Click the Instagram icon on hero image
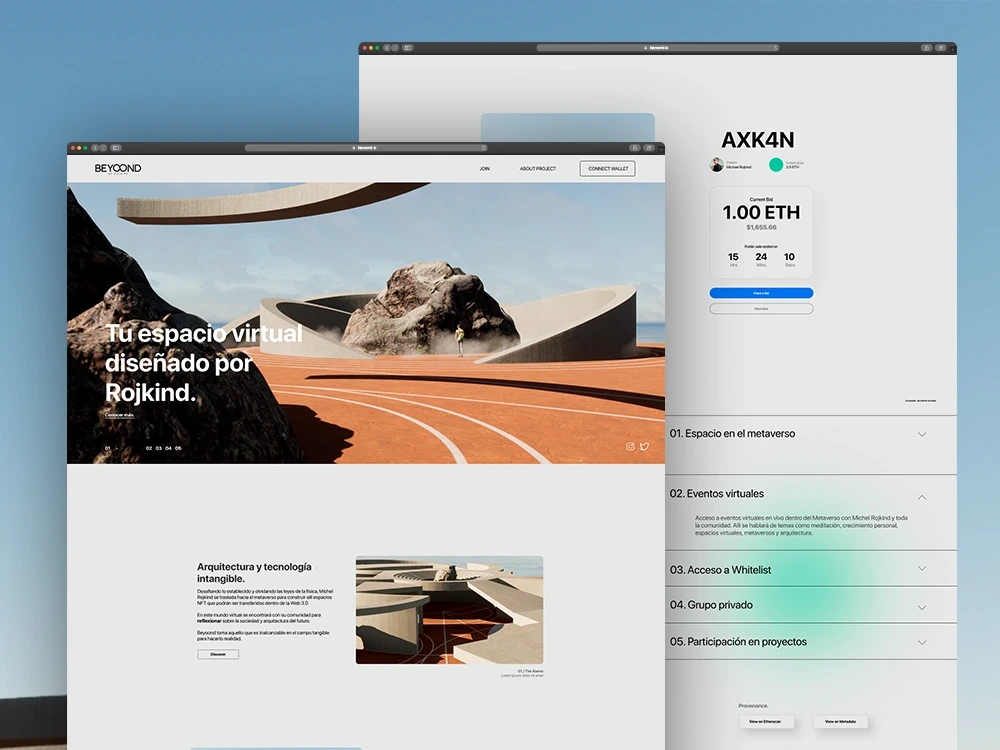This screenshot has height=750, width=1000. pyautogui.click(x=630, y=446)
